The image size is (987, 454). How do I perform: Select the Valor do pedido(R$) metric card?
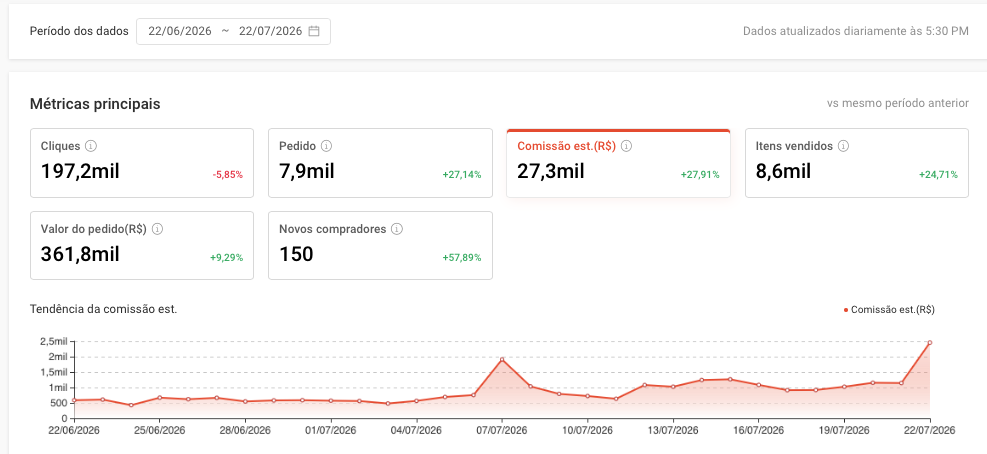(x=142, y=246)
